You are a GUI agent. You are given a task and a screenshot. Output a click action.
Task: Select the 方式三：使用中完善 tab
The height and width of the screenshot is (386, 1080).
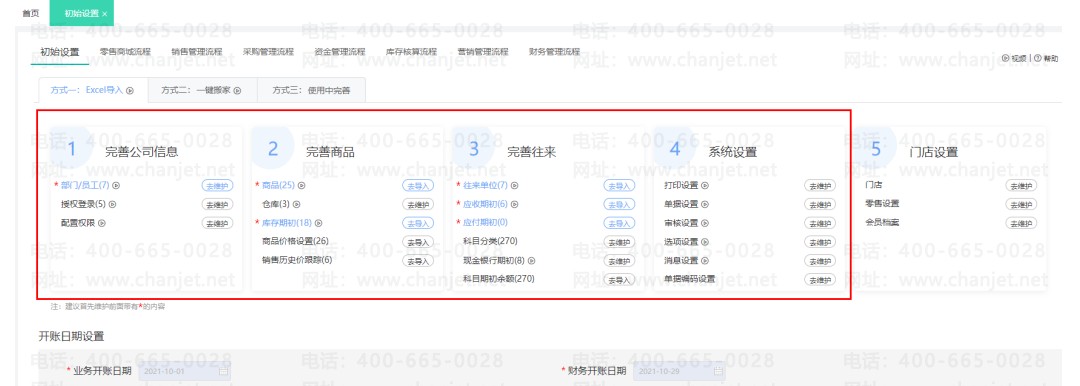tap(311, 90)
